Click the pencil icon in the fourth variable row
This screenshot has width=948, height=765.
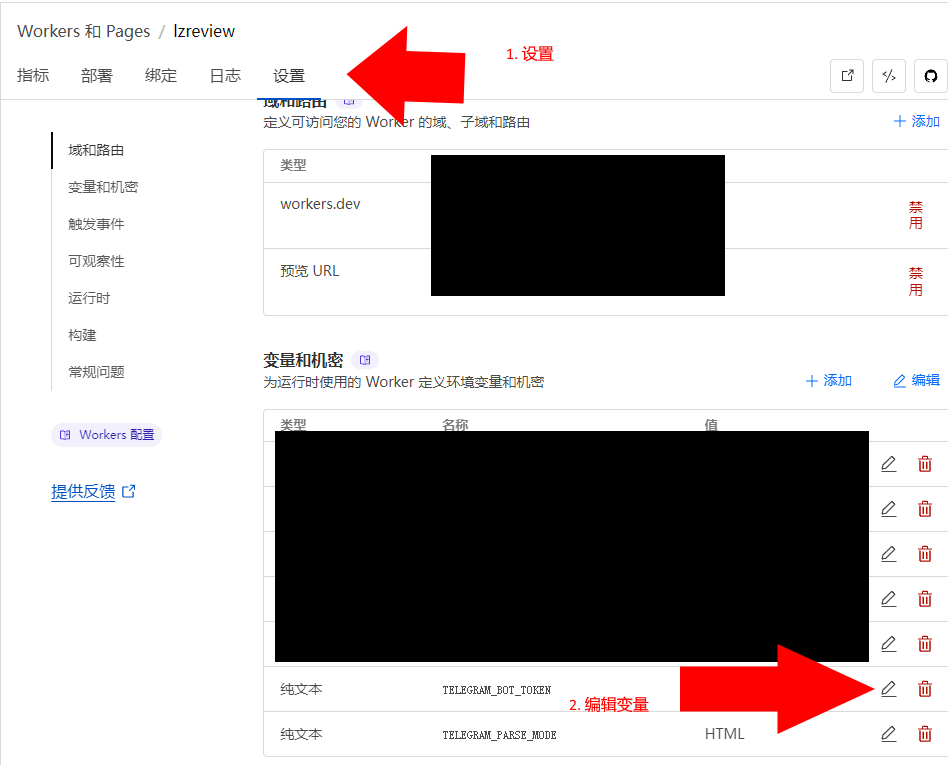888,599
